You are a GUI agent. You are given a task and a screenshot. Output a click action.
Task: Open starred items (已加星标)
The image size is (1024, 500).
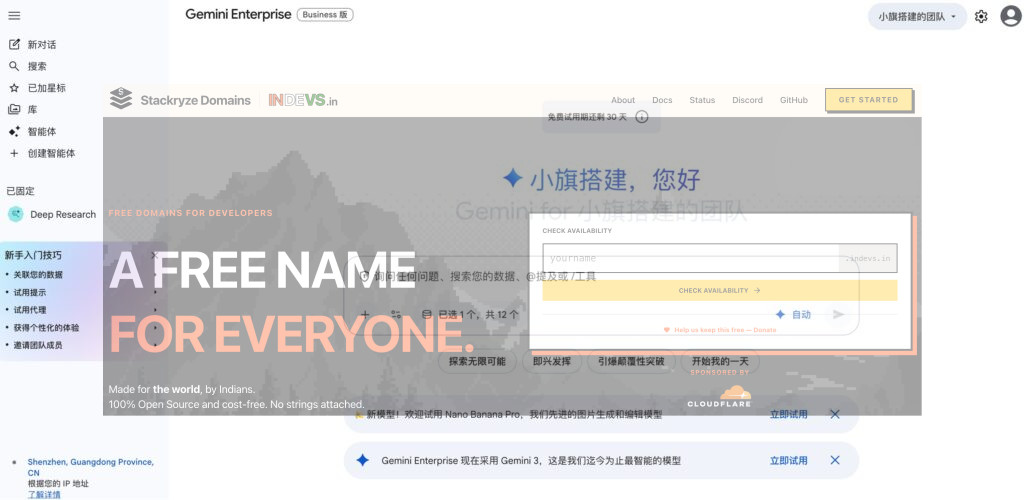14,88
